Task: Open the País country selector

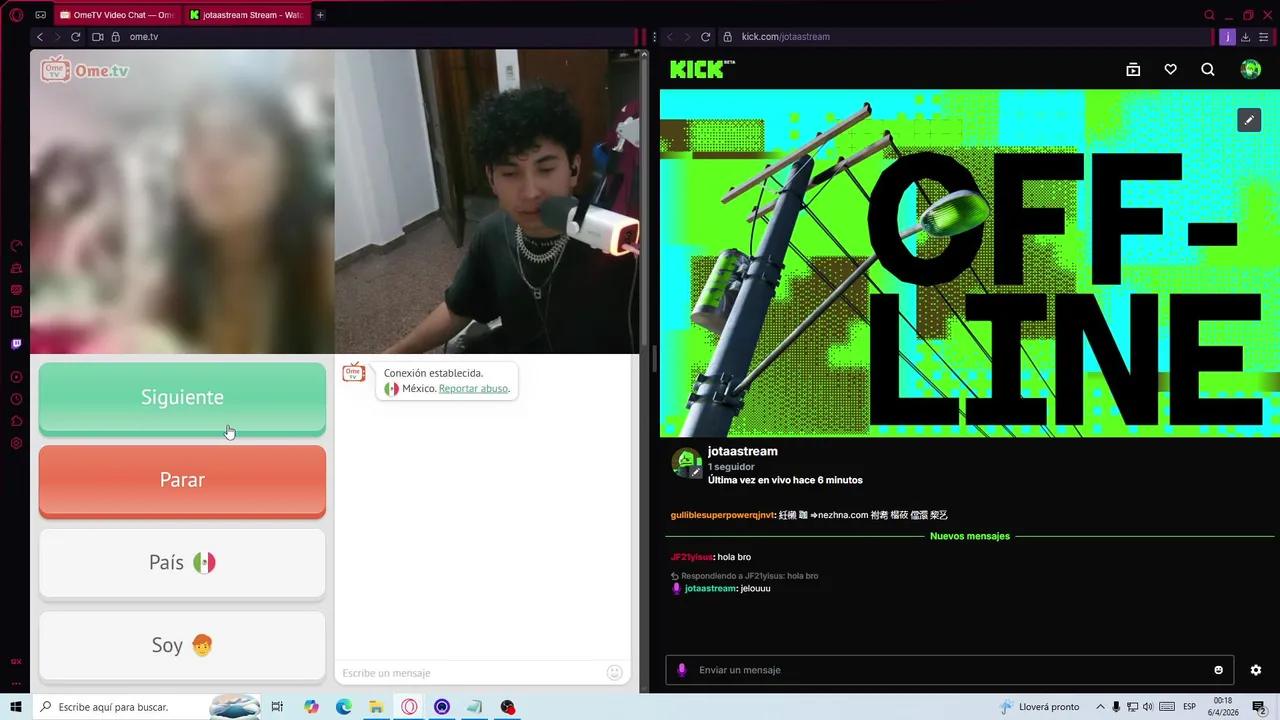Action: (x=182, y=563)
